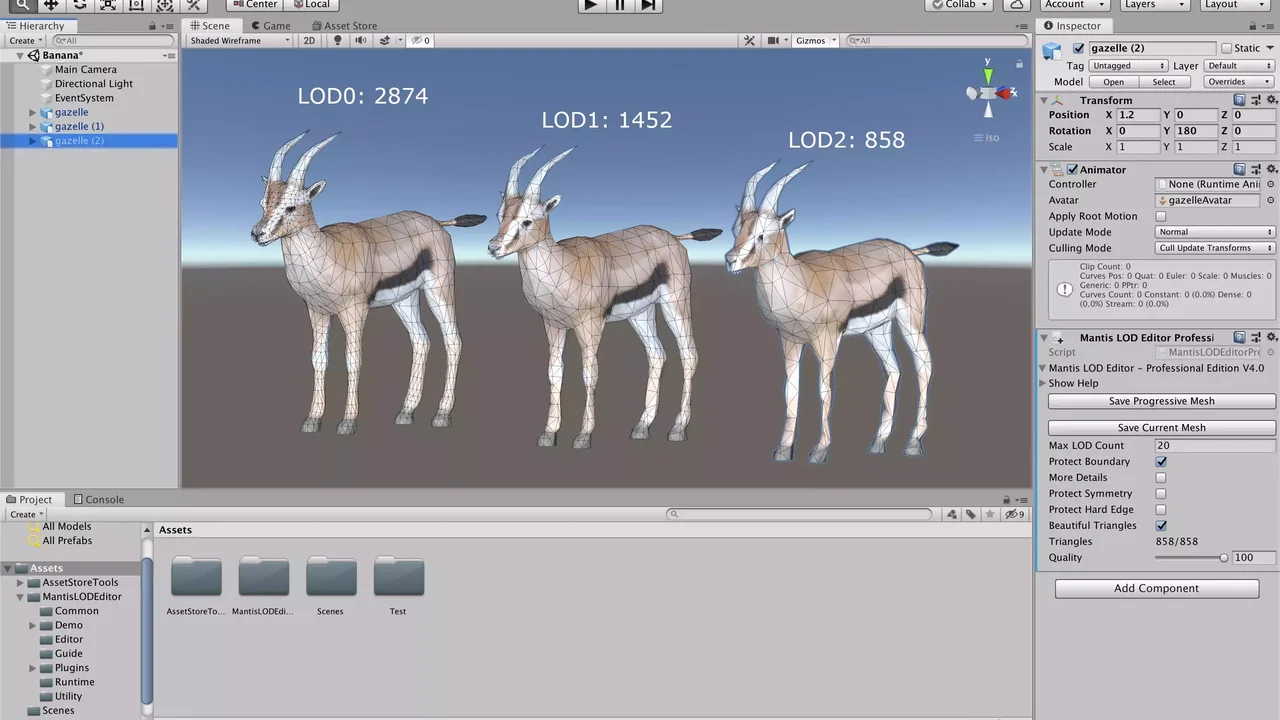Screen dimensions: 1280x720
Task: Collapse MantisLODEditor folder in Project tree
Action: click(20, 597)
